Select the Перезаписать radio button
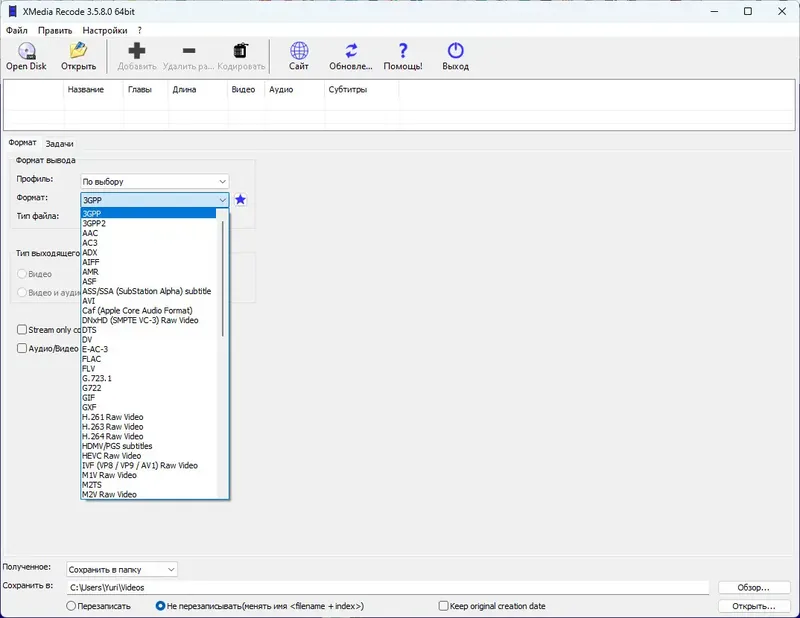 pos(71,606)
